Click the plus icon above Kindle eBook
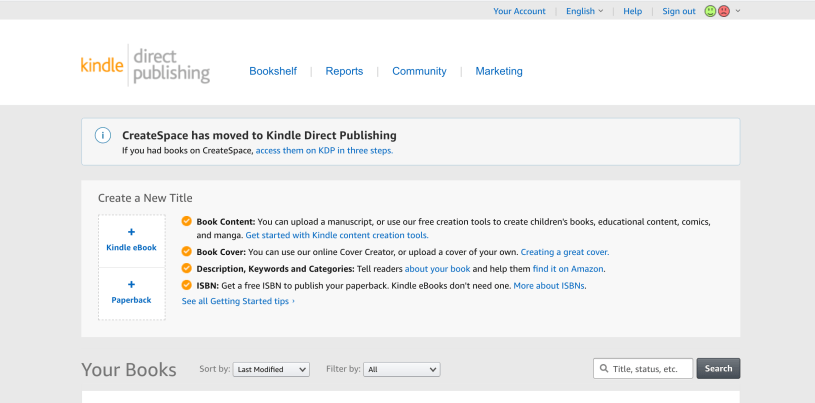The height and width of the screenshot is (403, 815). point(131,232)
